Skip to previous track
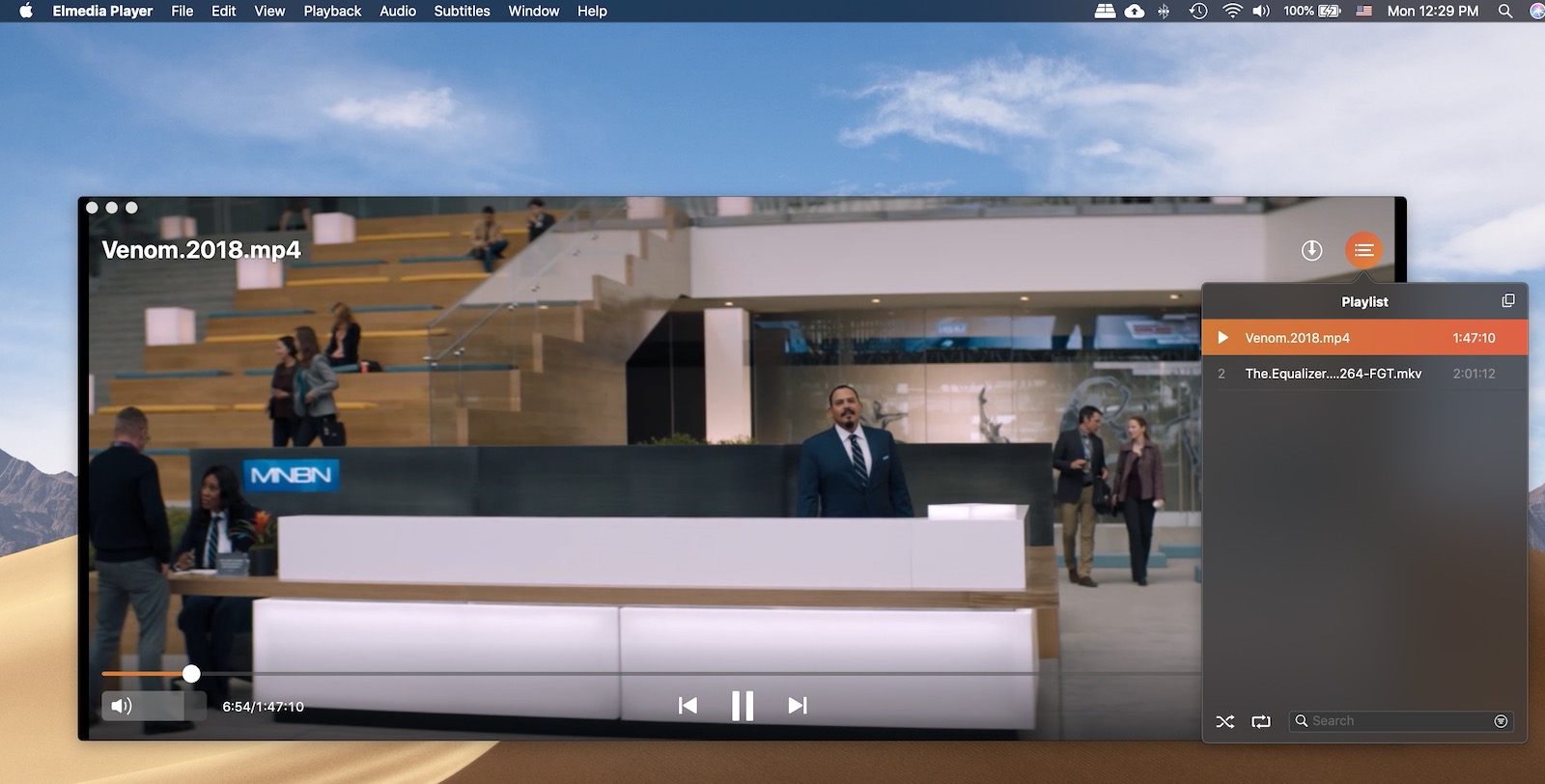The image size is (1545, 784). [x=688, y=706]
